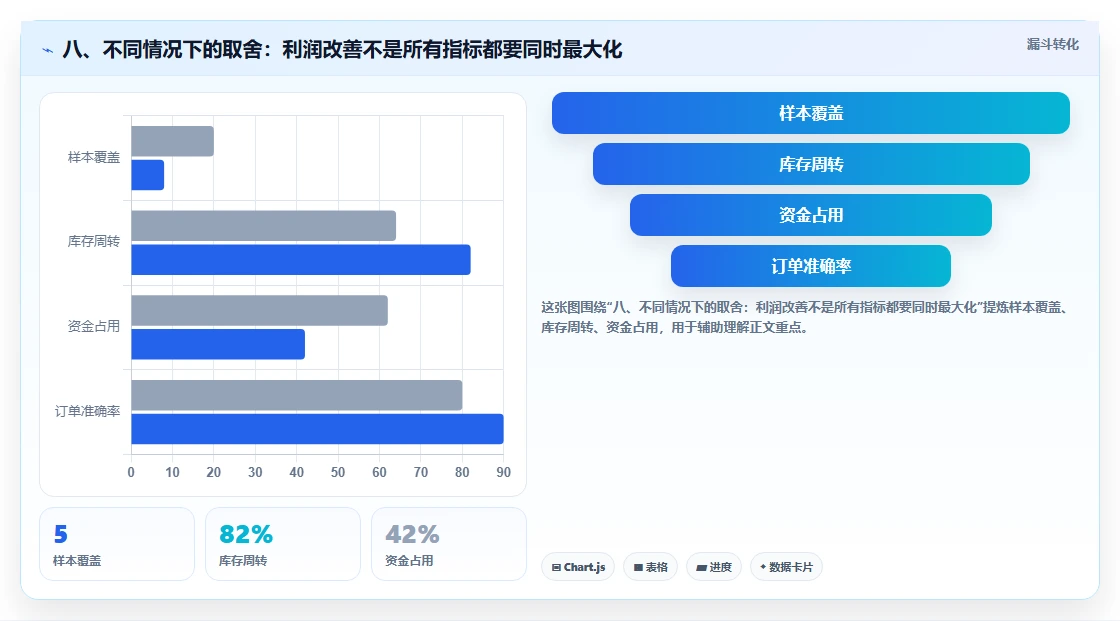This screenshot has width=1120, height=621.
Task: Click the x-axis tick label 80
Action: click(x=462, y=472)
